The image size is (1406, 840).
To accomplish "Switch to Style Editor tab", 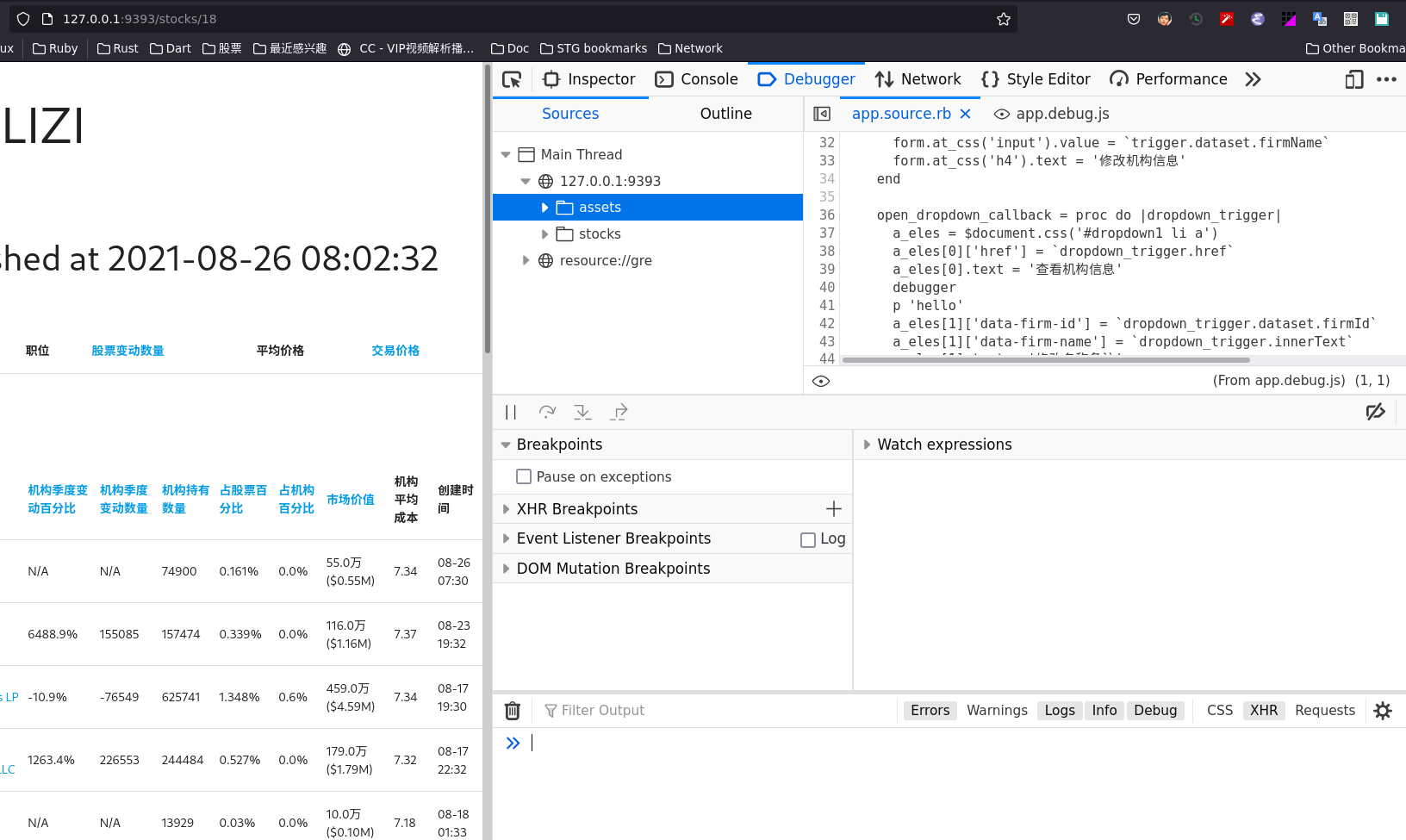I will point(1036,79).
